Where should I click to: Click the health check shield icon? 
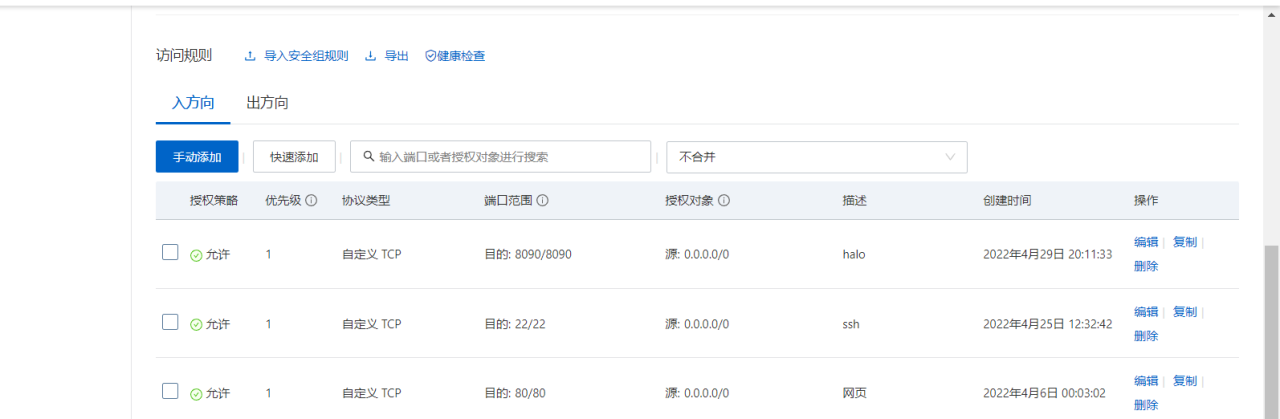pos(431,56)
